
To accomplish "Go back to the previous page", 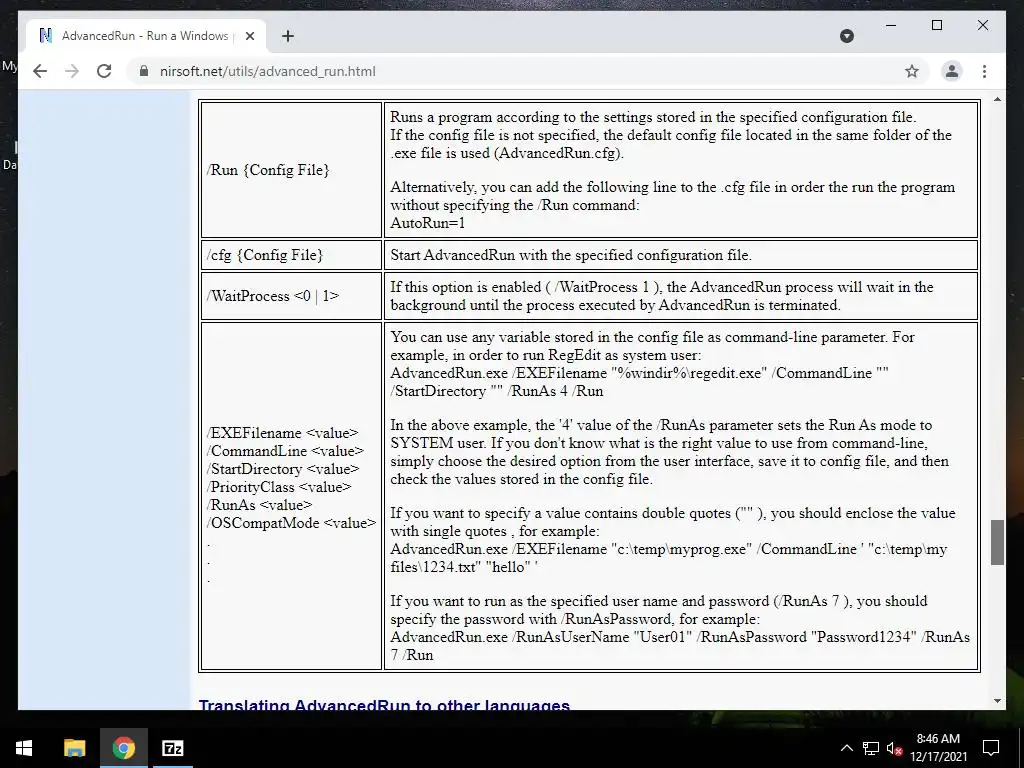I will (40, 71).
